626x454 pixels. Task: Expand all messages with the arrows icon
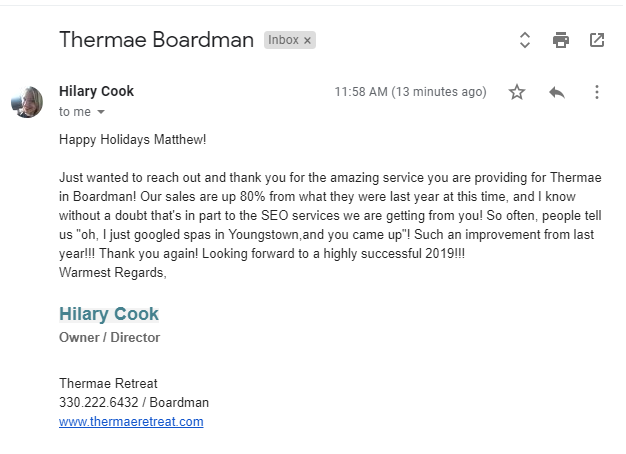click(525, 40)
